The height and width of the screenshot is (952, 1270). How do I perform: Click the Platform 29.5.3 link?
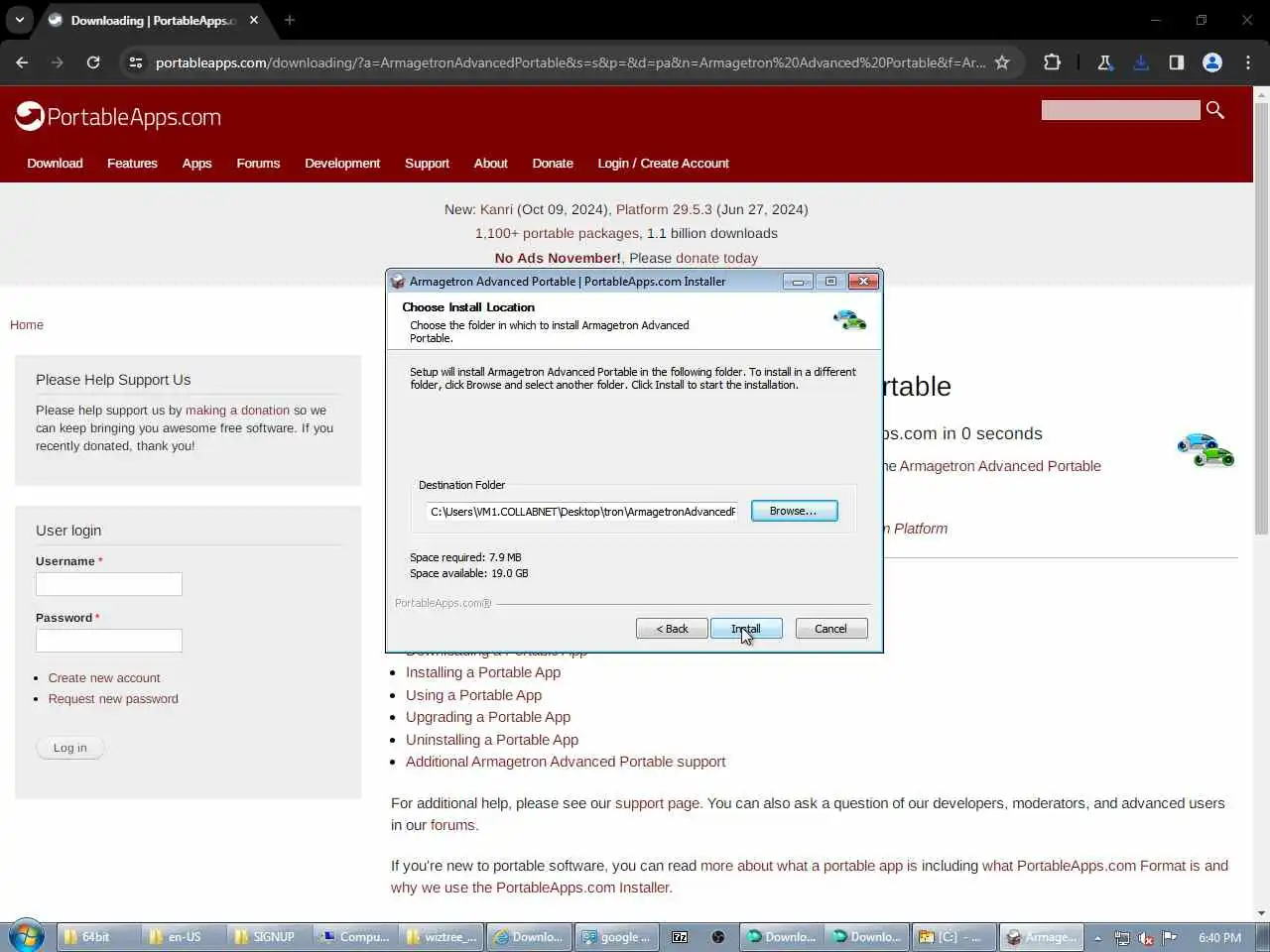click(x=664, y=209)
